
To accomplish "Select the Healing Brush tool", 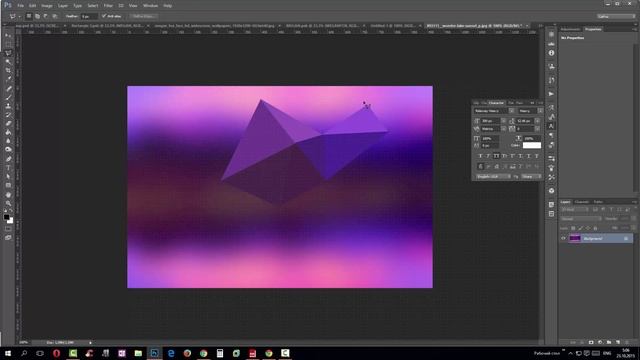I will 8,88.
